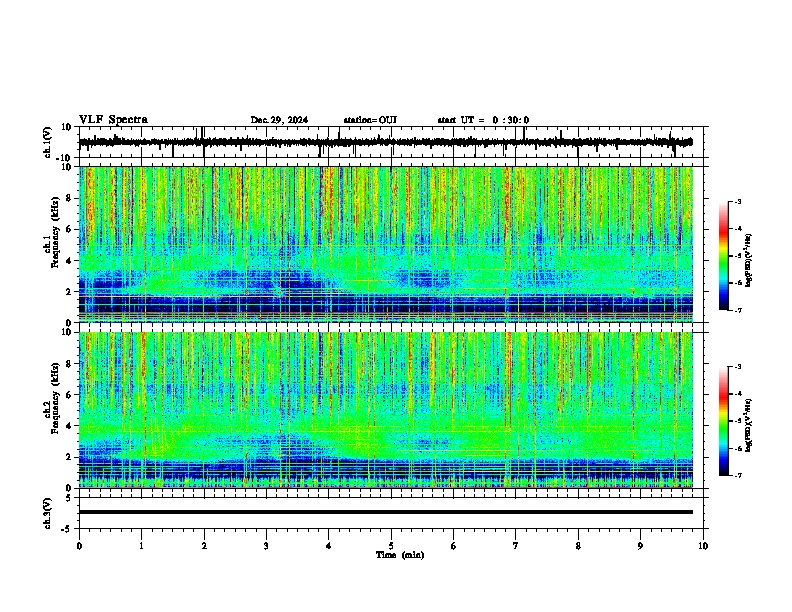Click the ch.1 "Frequency (kHz)" axis label
792x612 pixels.
point(55,234)
